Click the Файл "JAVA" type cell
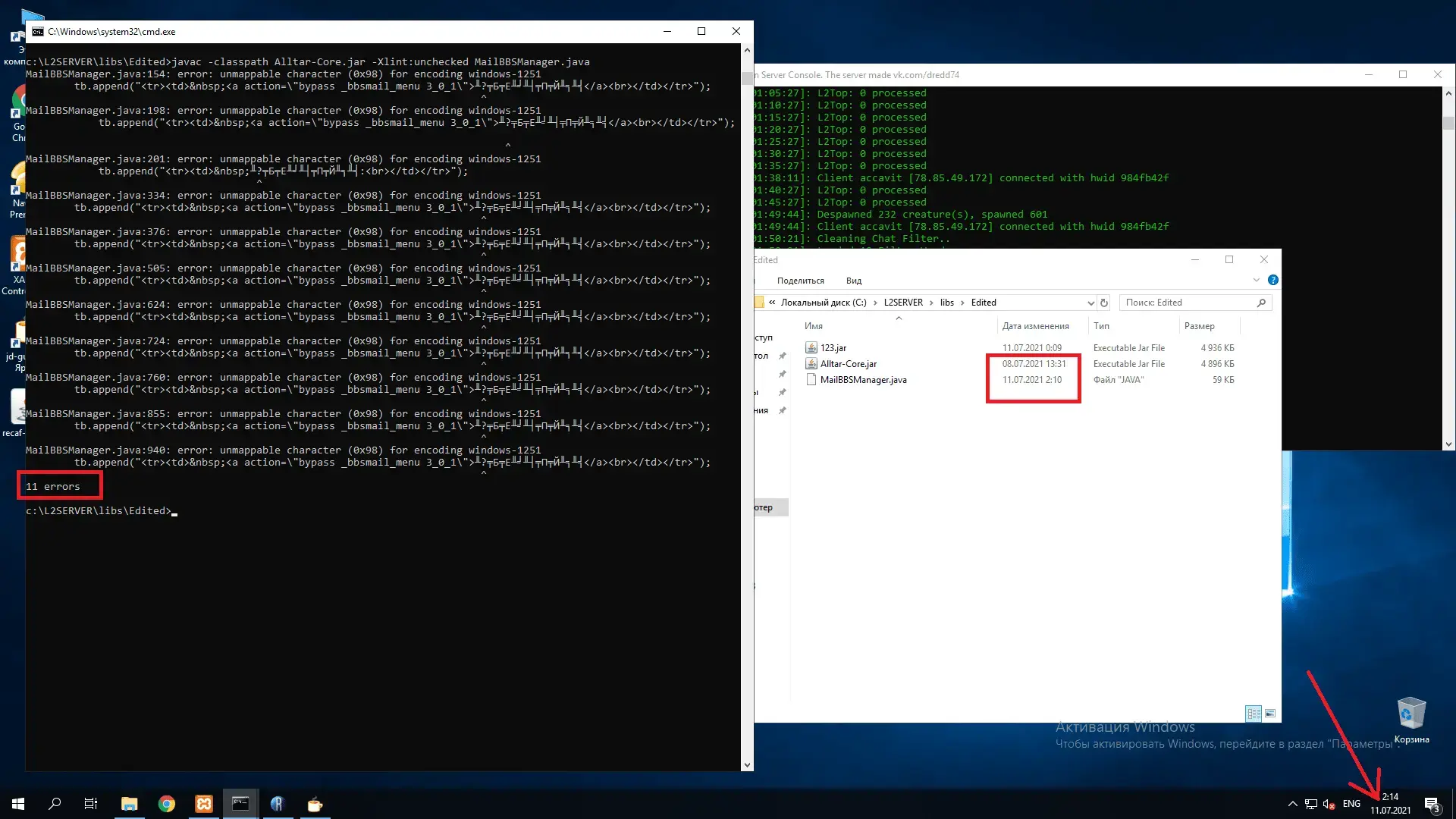 [1119, 380]
